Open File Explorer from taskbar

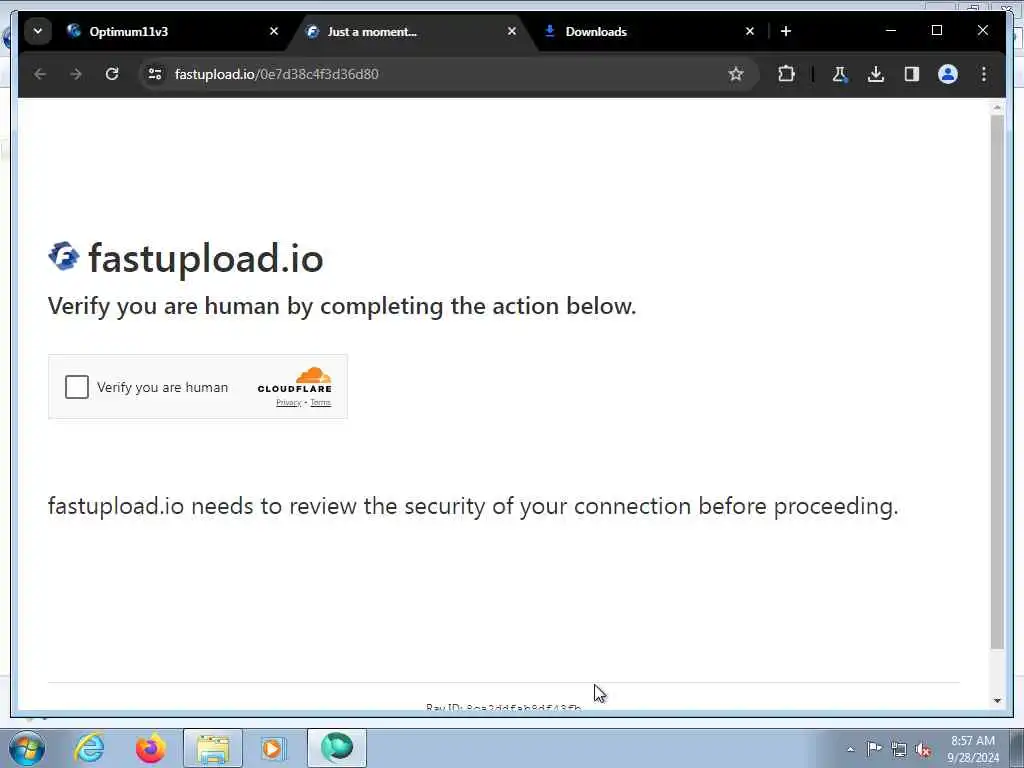pos(212,748)
